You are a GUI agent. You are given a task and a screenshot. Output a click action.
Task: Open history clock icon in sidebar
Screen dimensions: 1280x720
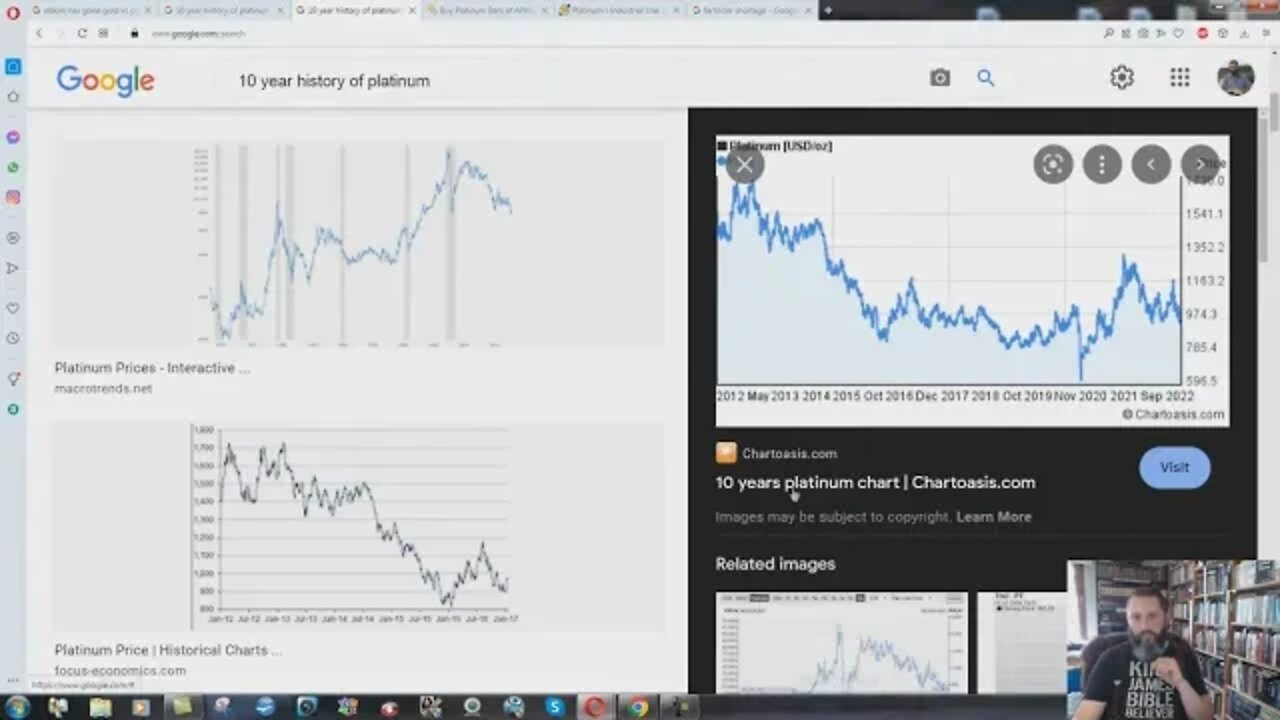coord(13,338)
